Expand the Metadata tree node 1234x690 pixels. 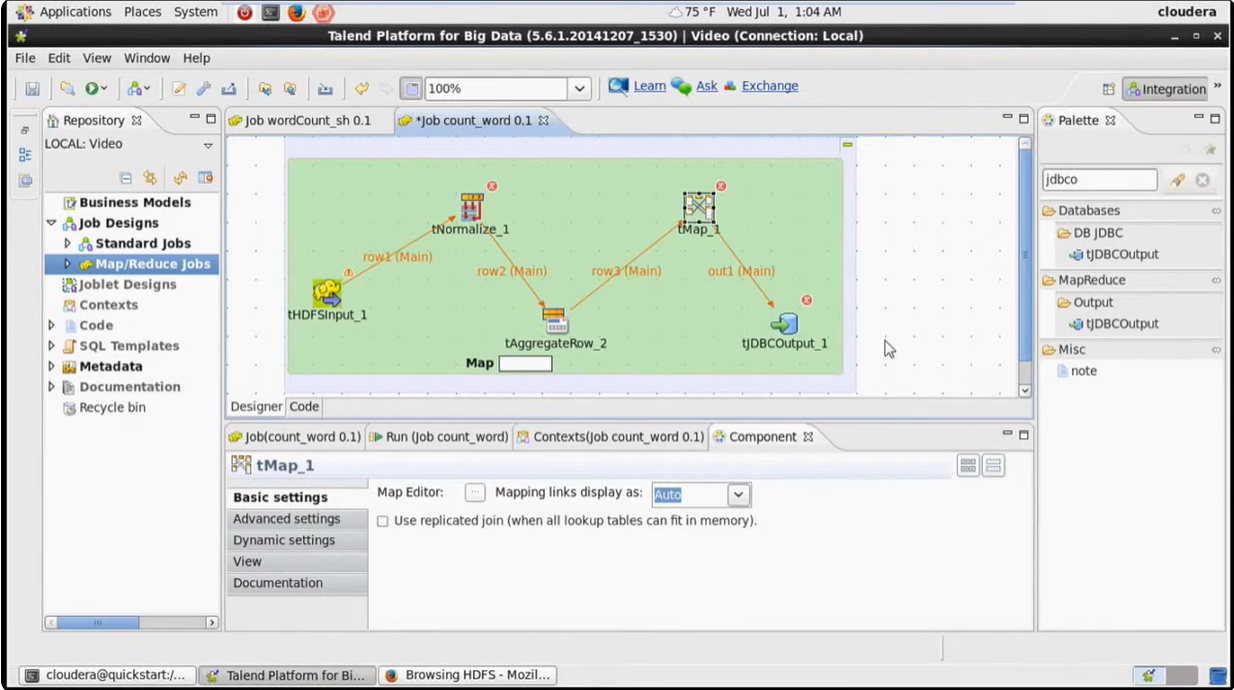(51, 366)
